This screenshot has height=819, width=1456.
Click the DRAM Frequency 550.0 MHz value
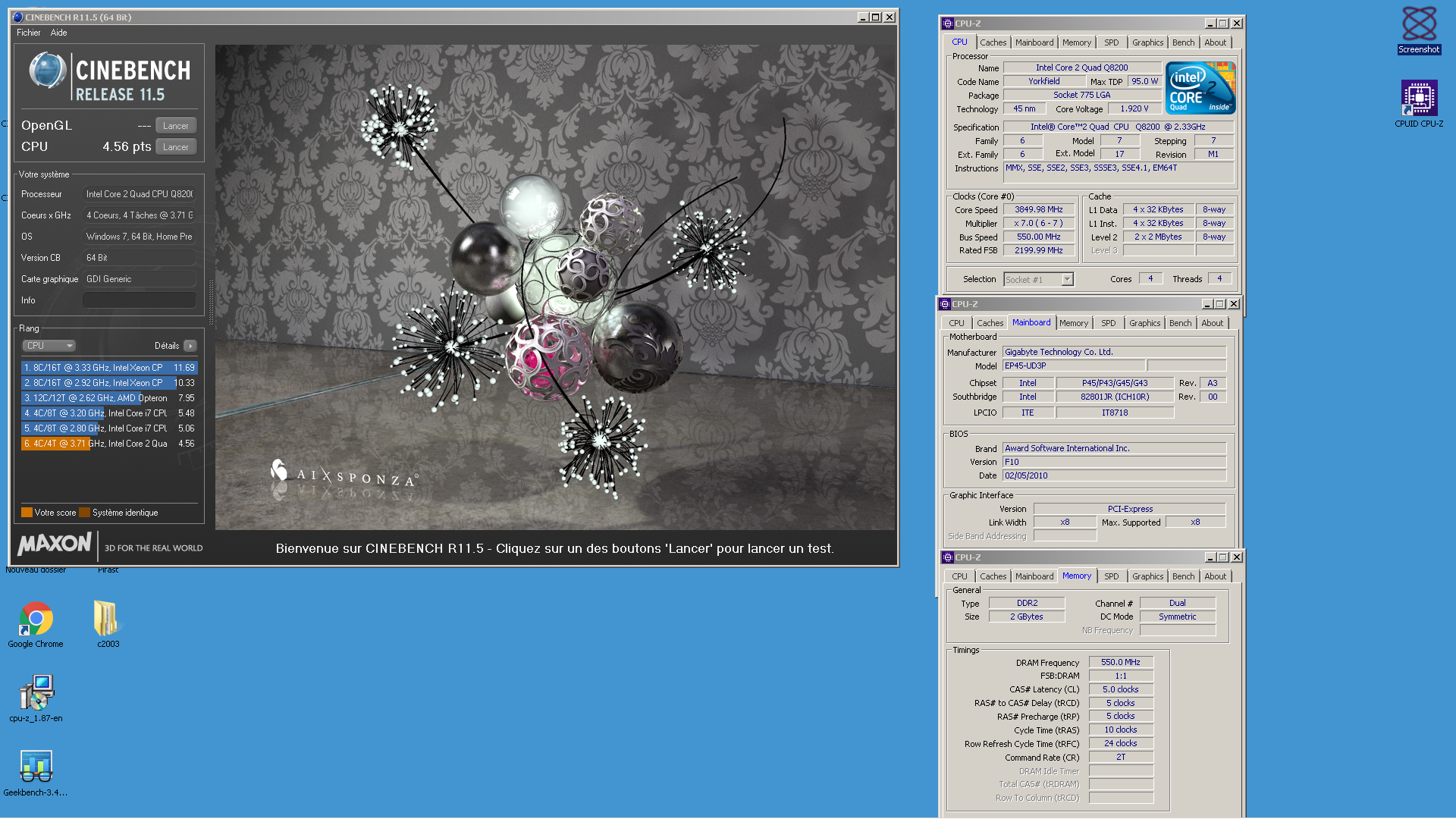[1121, 662]
